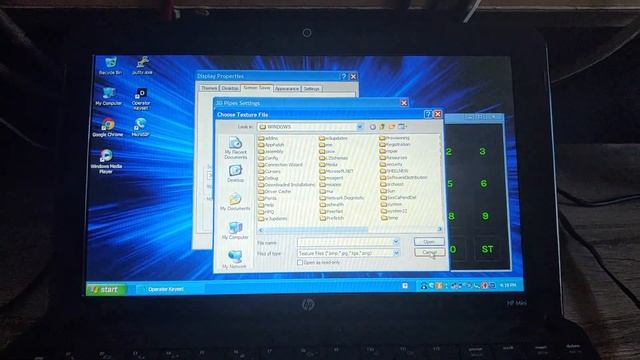The height and width of the screenshot is (360, 640).
Task: Select the Media folder
Action: pos(329,164)
